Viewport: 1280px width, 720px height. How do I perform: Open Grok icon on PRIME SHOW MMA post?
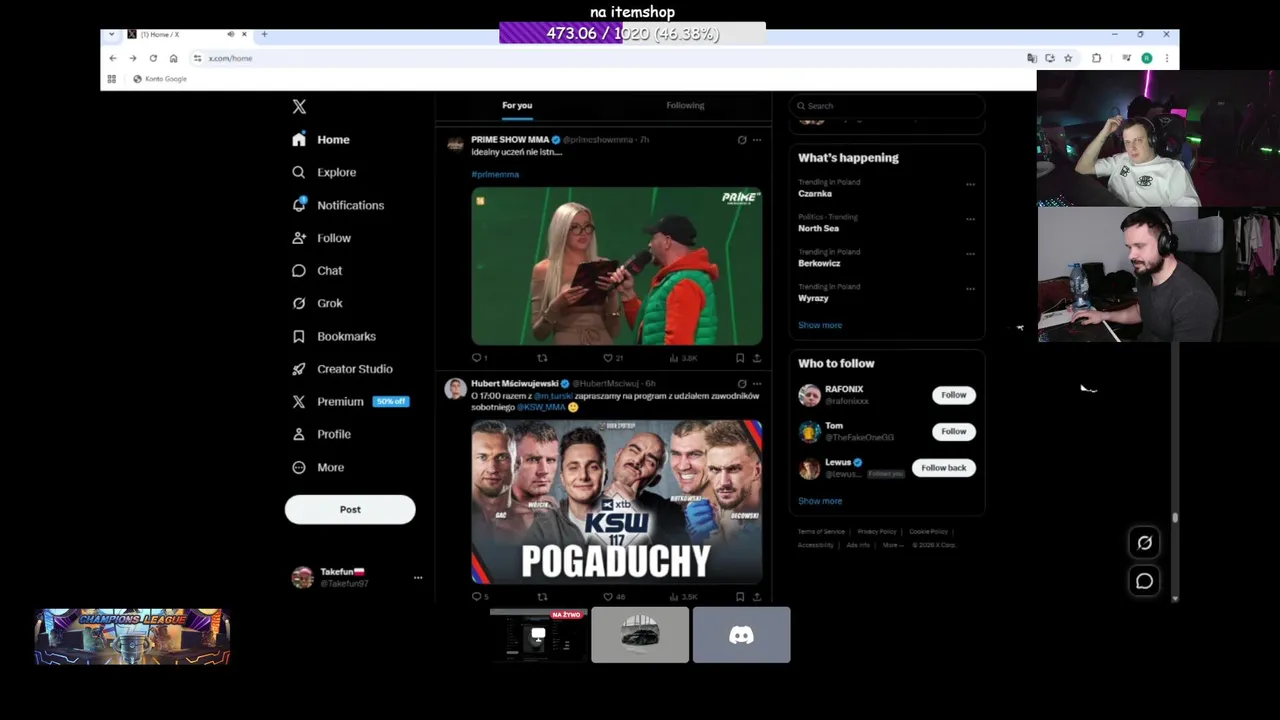tap(742, 140)
